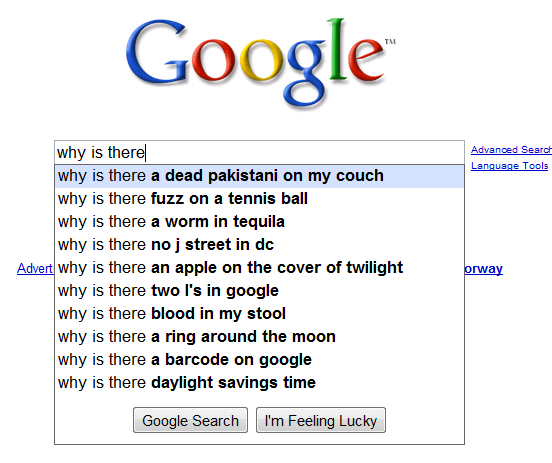Image resolution: width=552 pixels, height=463 pixels.
Task: Open the Language Tools link
Action: click(x=509, y=165)
